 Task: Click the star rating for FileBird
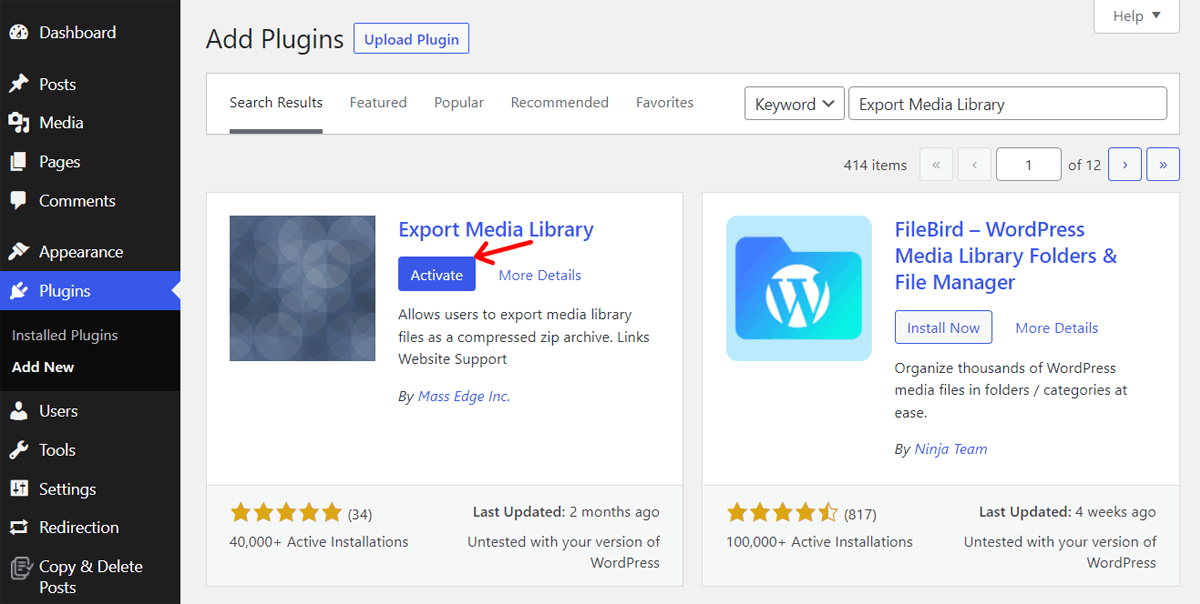(783, 513)
